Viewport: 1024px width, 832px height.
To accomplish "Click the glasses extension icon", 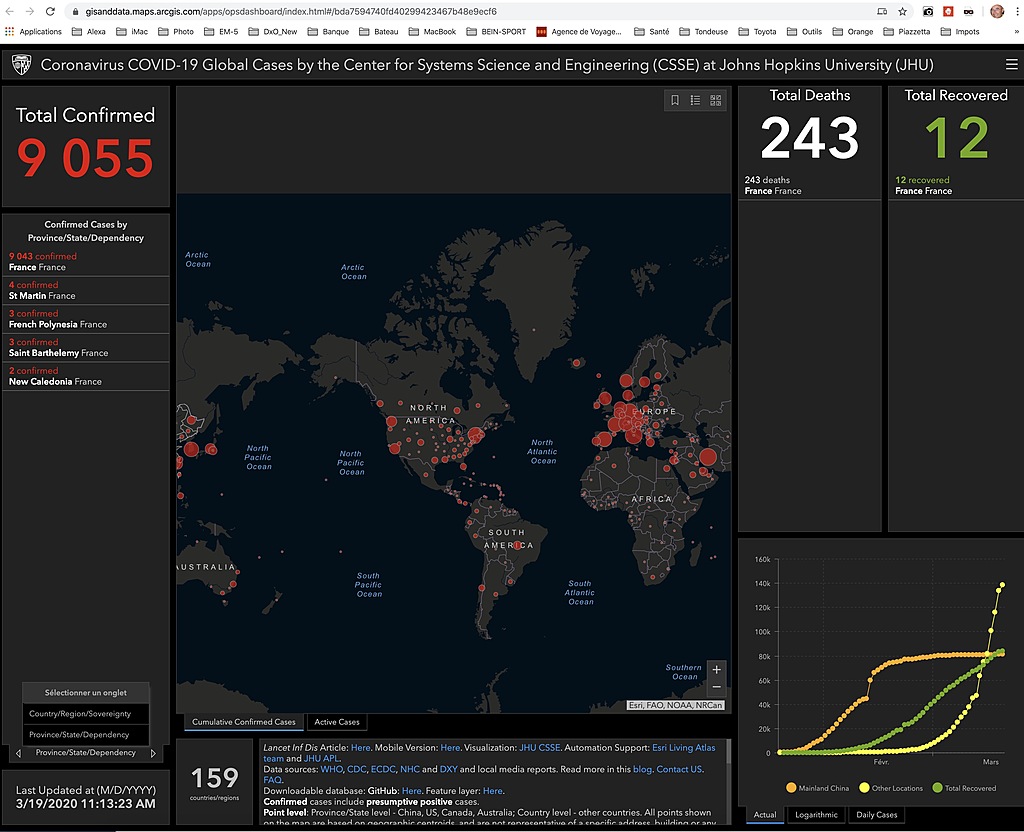I will [x=968, y=11].
